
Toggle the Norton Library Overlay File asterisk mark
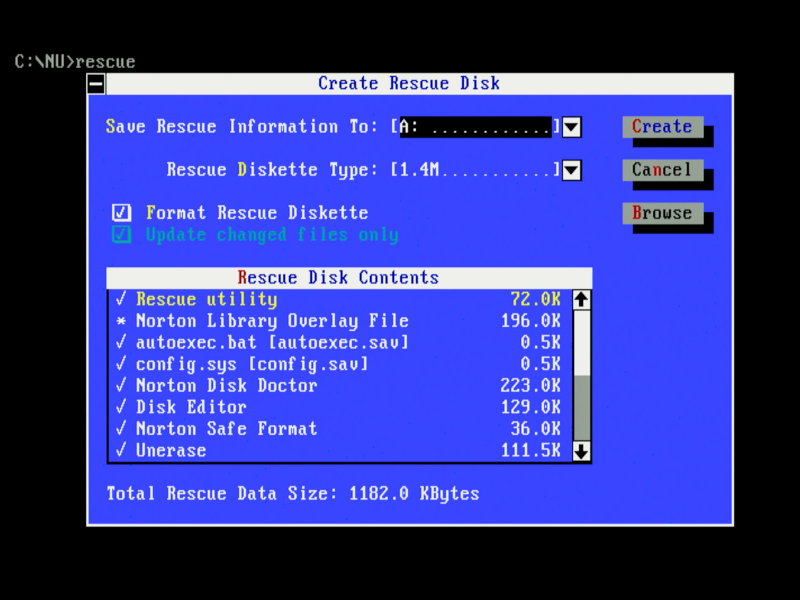tap(121, 321)
